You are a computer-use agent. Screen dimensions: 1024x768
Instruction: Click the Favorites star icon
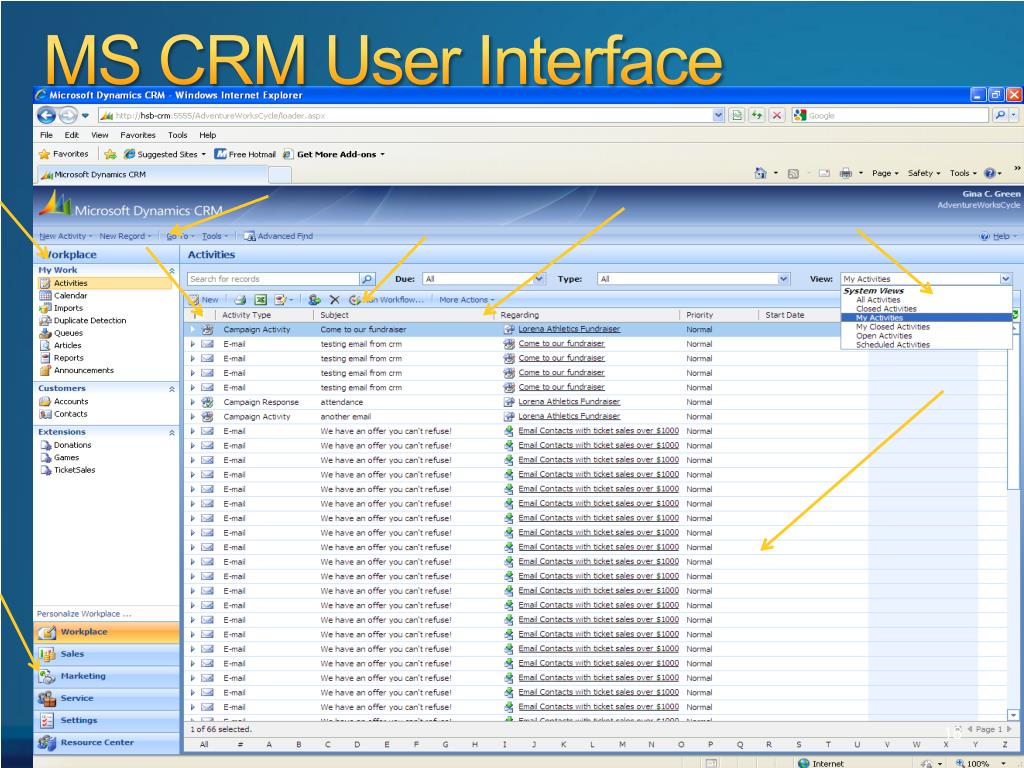tap(44, 154)
